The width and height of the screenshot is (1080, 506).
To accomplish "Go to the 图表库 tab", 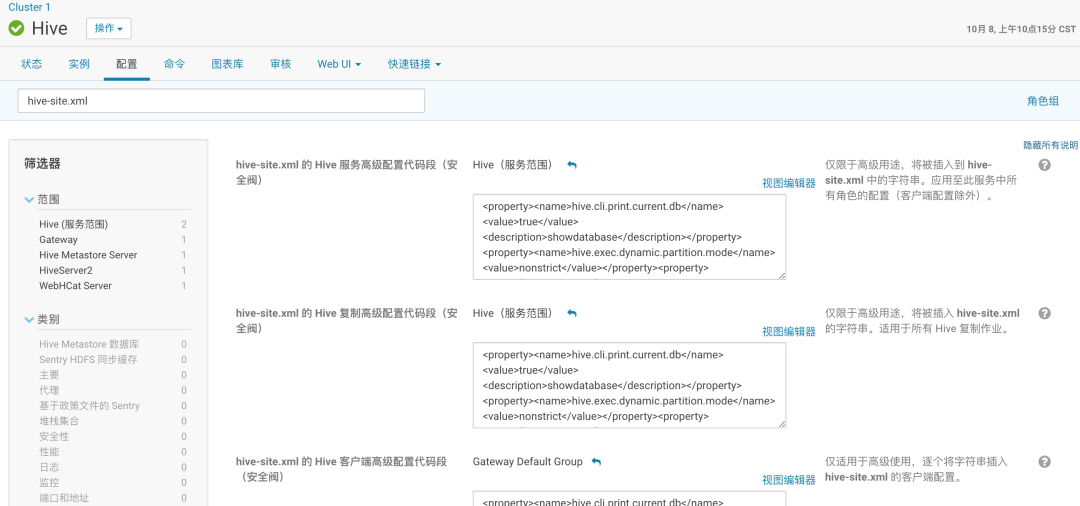I will tap(227, 64).
